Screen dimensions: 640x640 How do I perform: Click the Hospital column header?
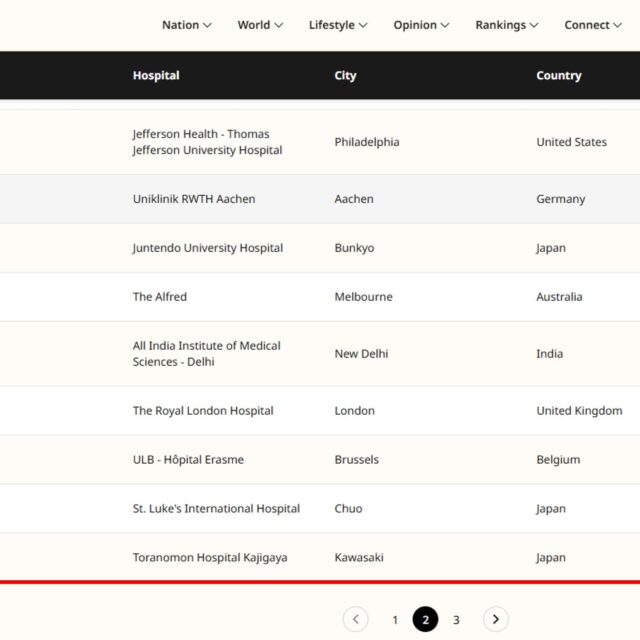(x=156, y=76)
